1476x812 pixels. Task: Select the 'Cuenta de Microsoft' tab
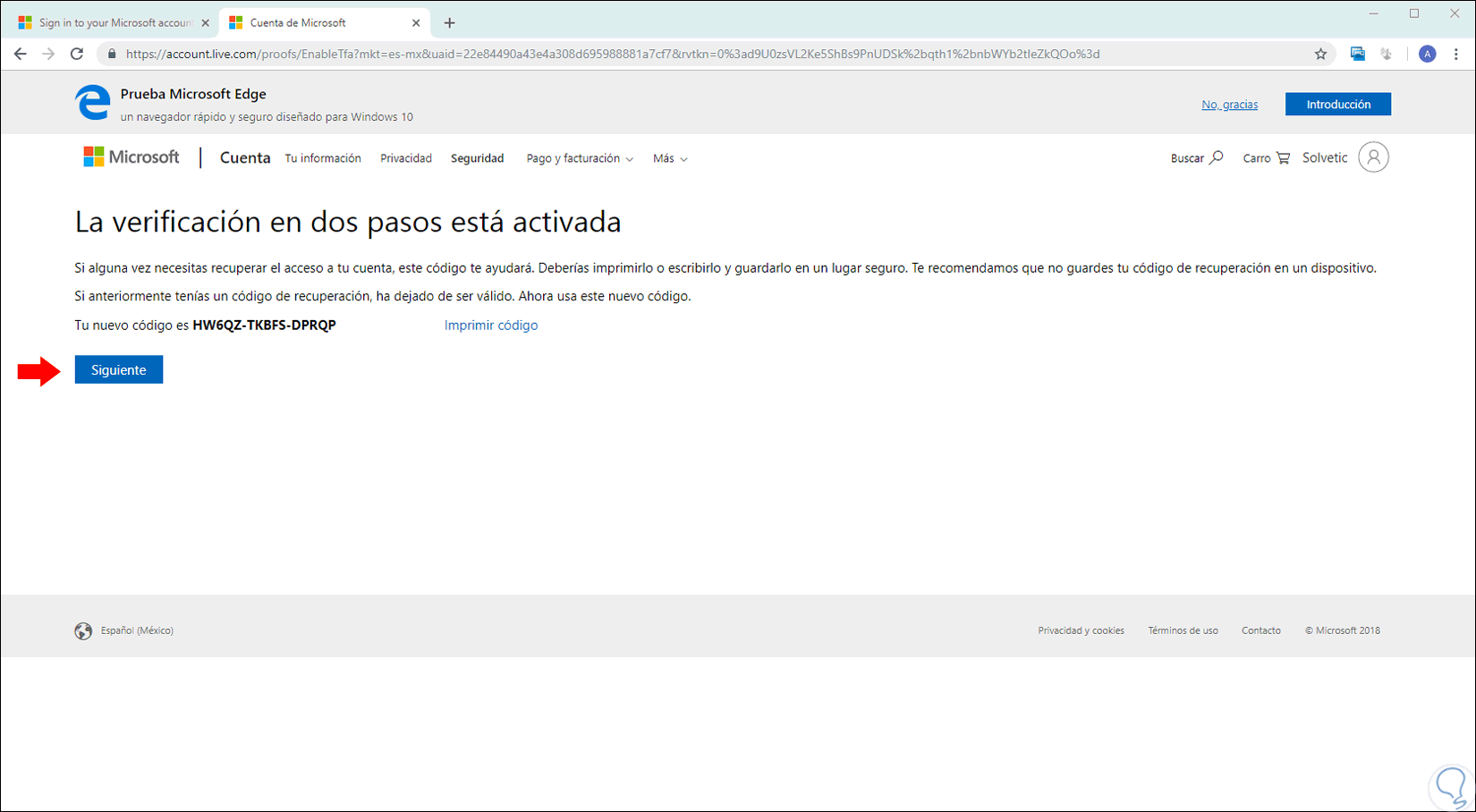[324, 22]
